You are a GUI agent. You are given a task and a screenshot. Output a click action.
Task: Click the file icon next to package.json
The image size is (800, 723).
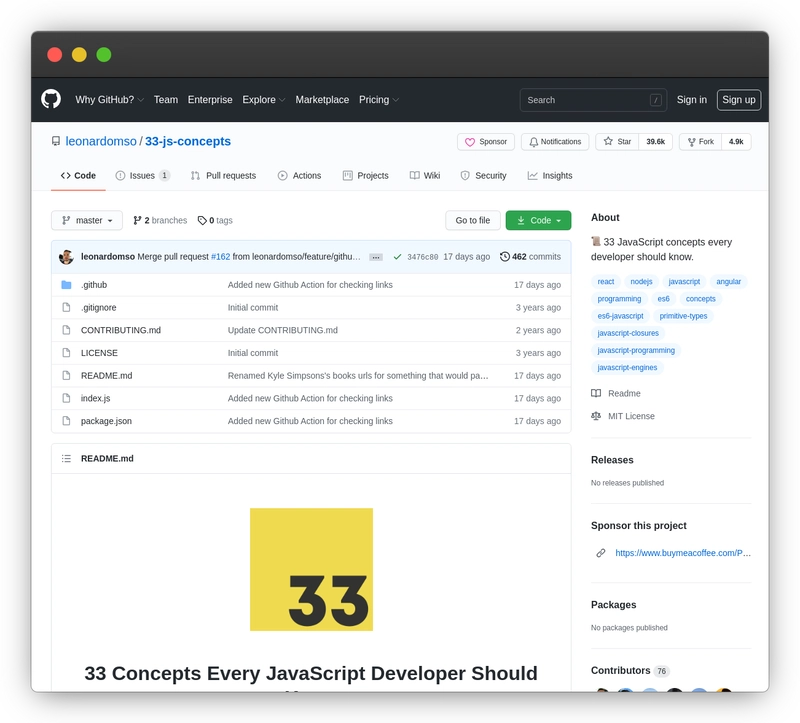66,421
